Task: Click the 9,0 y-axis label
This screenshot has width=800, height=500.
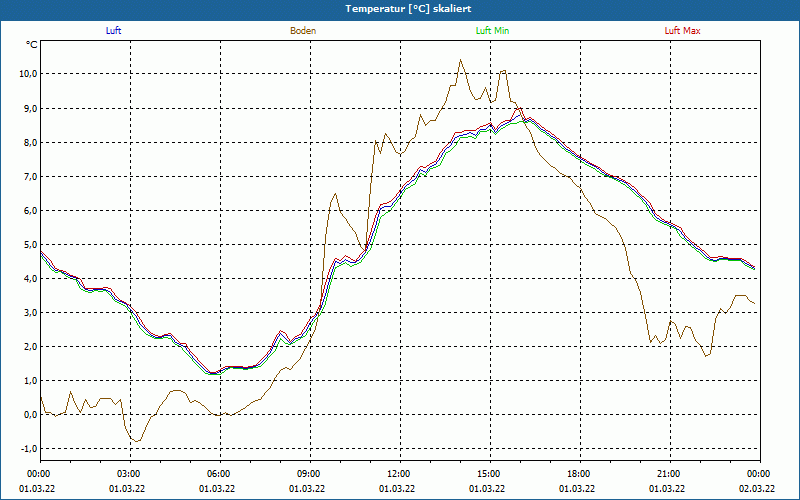Action: point(30,108)
